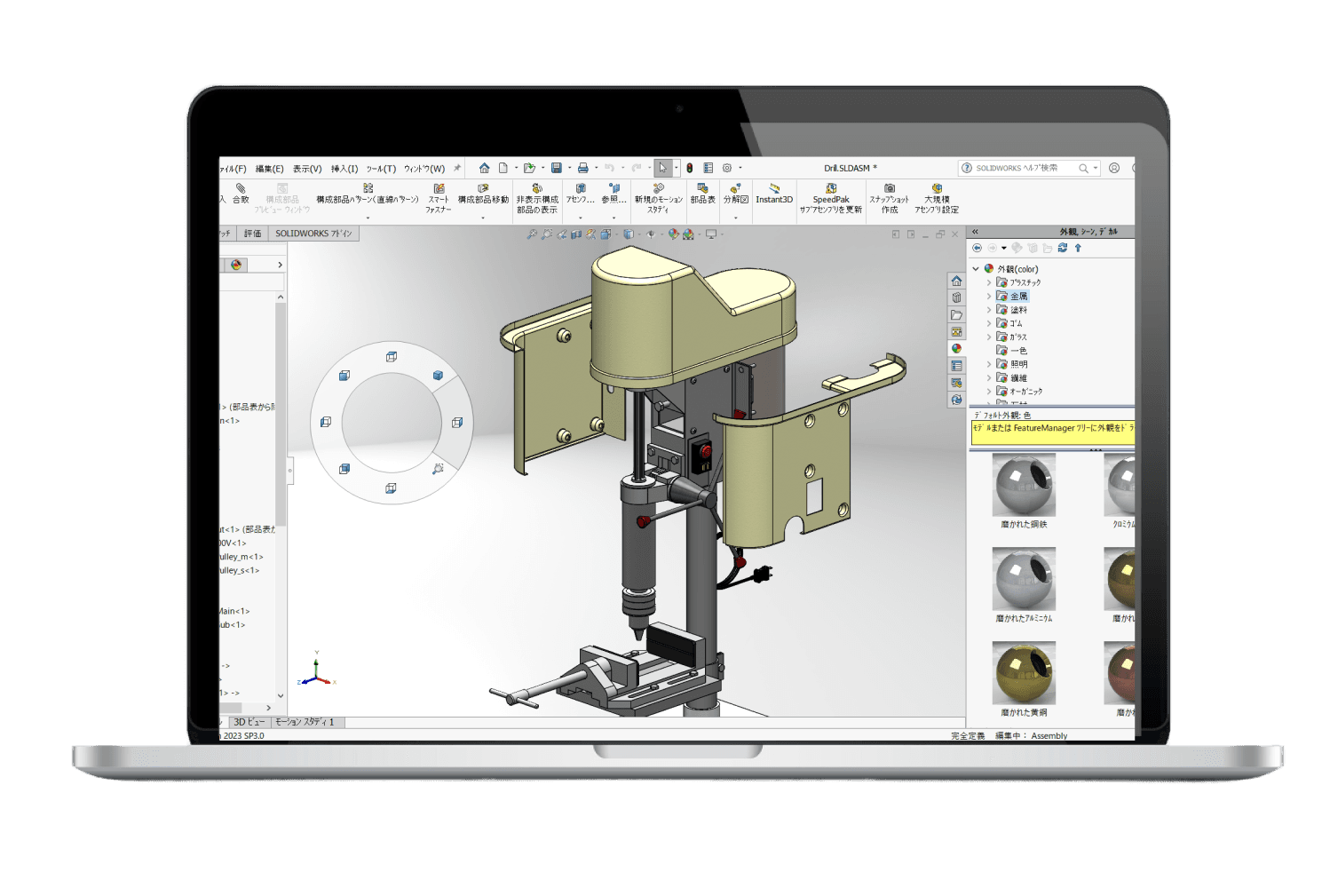Switch to the SOLIDWORKS アドイン tab

[313, 233]
